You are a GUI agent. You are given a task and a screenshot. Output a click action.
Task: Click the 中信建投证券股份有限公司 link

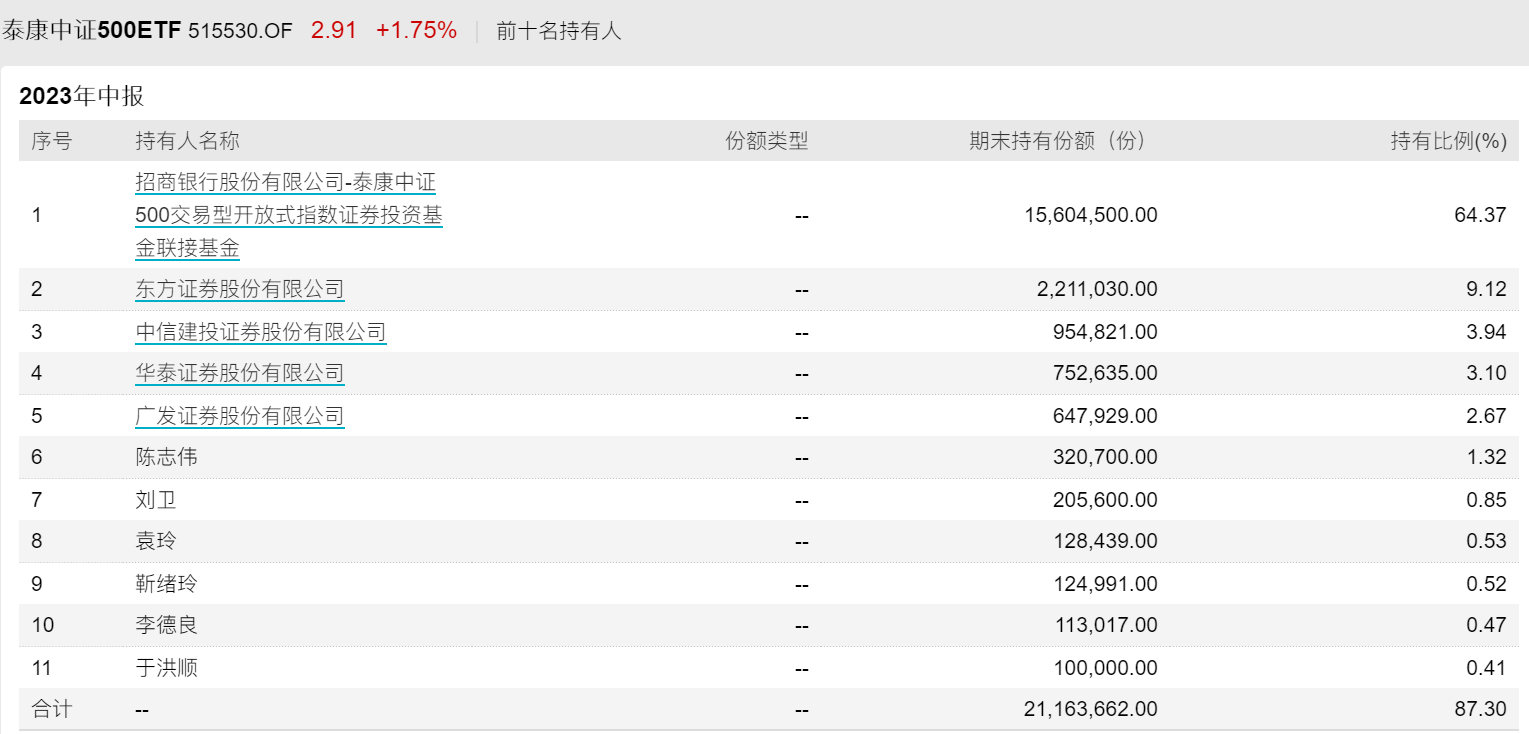(x=261, y=331)
